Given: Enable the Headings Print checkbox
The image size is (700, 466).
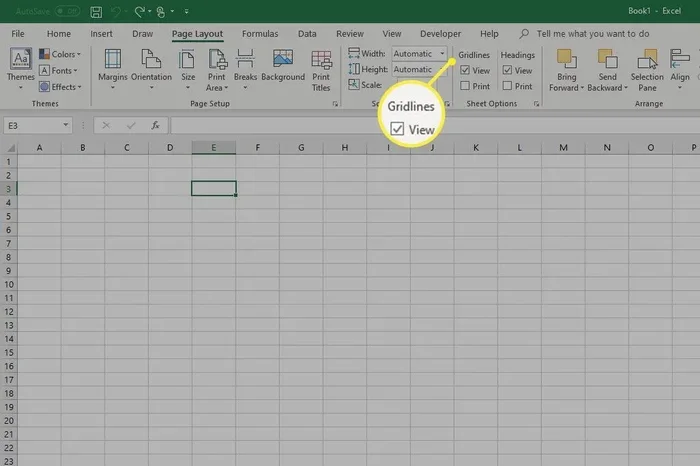Looking at the screenshot, I should [x=507, y=85].
